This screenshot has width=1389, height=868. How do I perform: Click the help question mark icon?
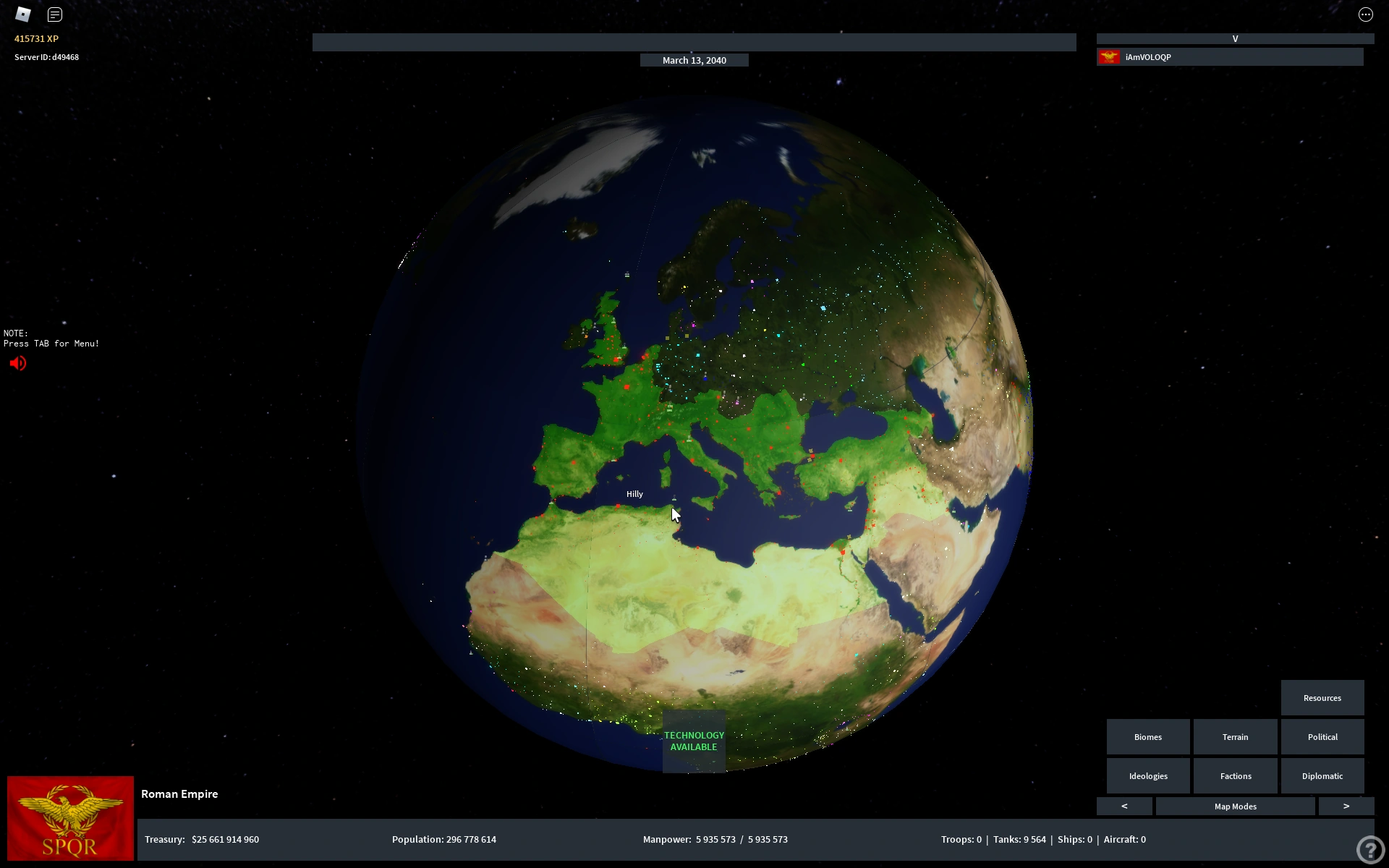pyautogui.click(x=1369, y=849)
